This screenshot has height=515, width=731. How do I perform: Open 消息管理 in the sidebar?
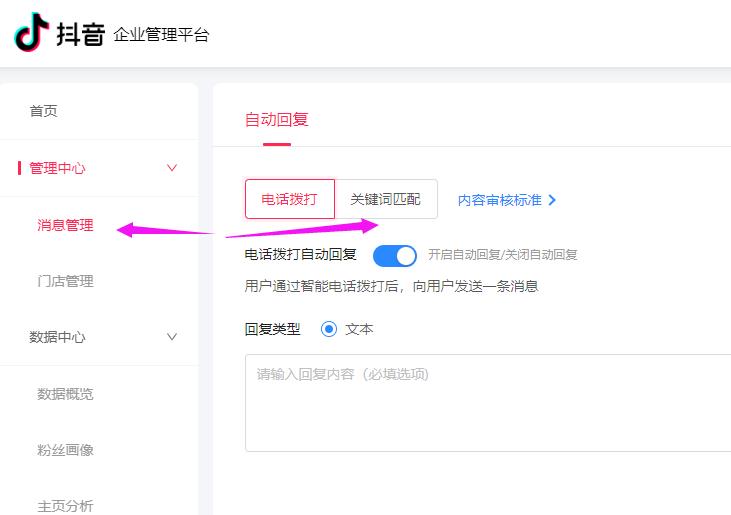65,225
